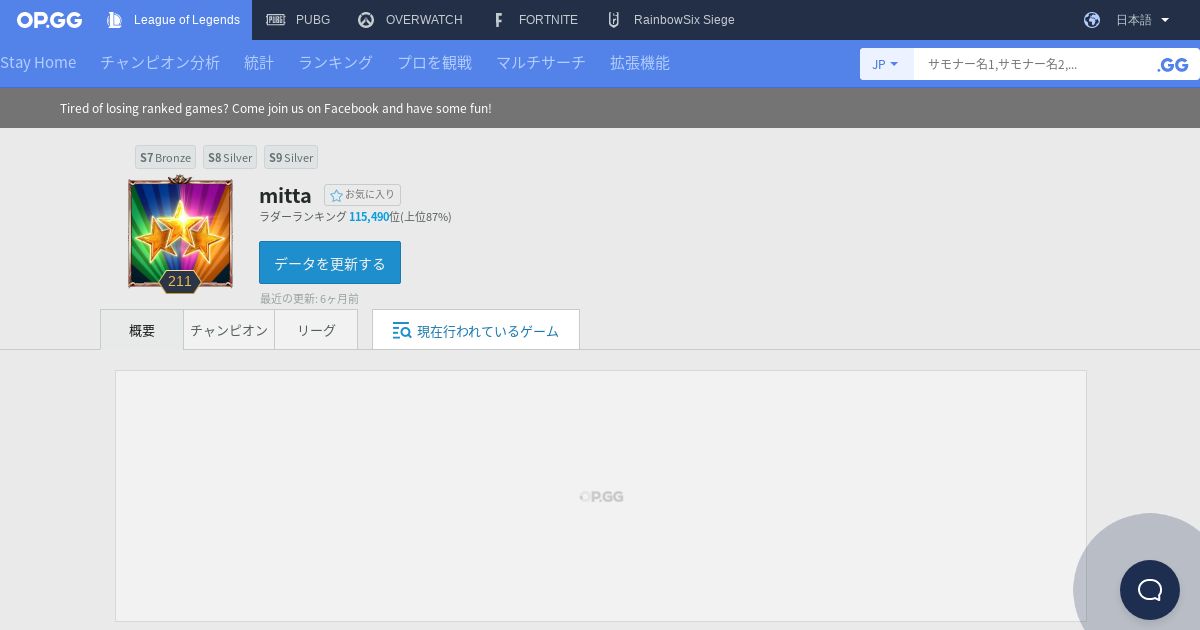This screenshot has height=630, width=1200.
Task: Switch to OVERWATCH section
Action: tap(410, 20)
